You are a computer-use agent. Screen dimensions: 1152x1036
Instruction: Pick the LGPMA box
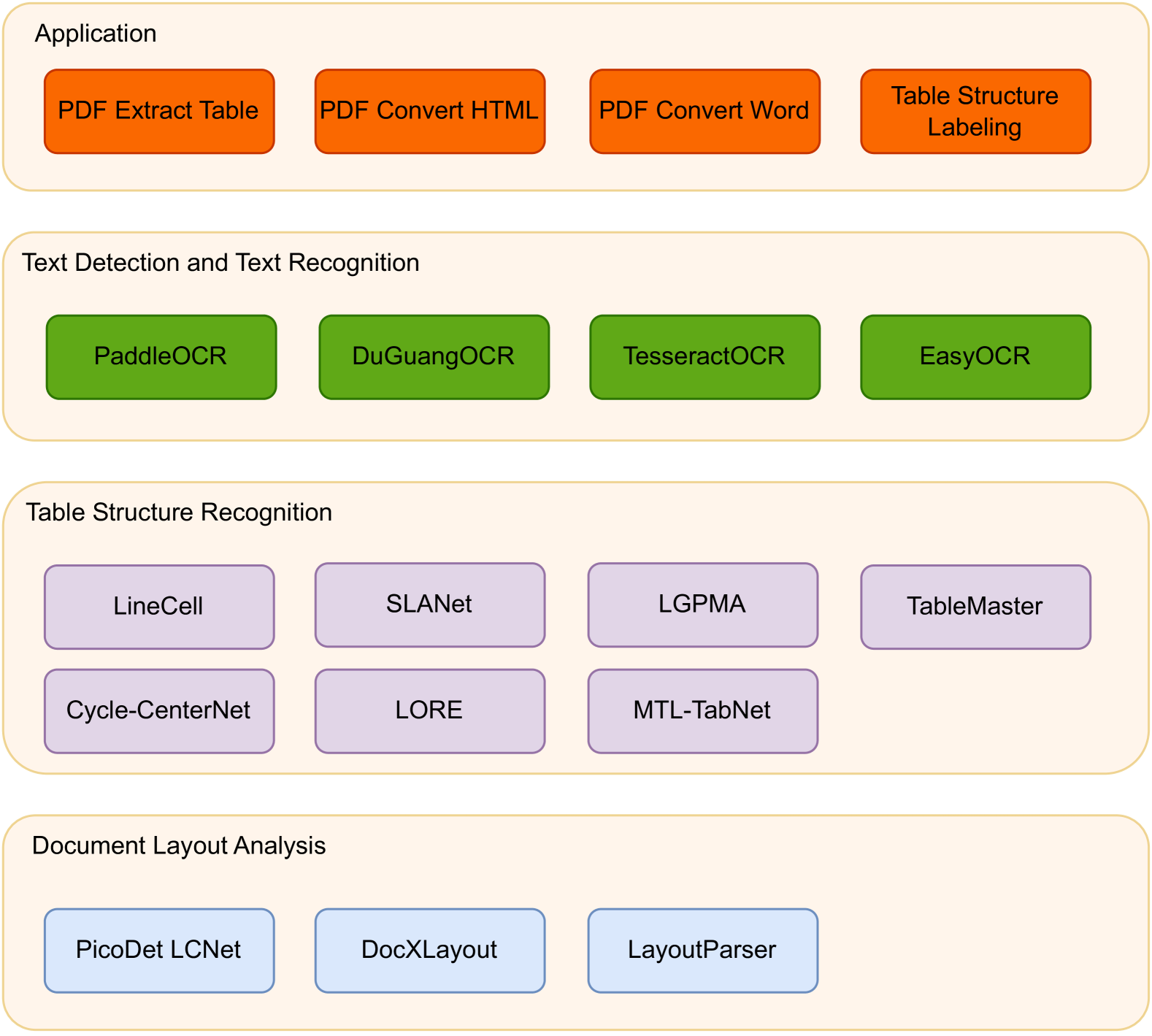[x=703, y=605]
